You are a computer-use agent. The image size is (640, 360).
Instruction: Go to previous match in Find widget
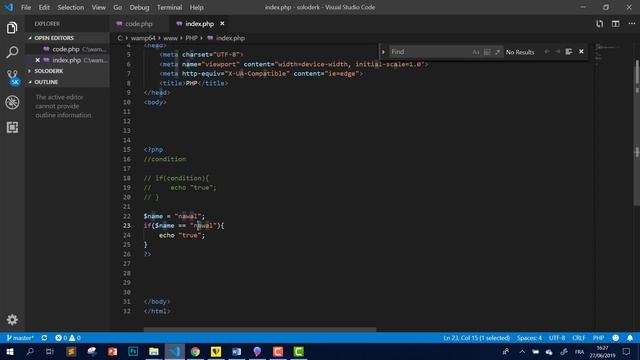547,52
